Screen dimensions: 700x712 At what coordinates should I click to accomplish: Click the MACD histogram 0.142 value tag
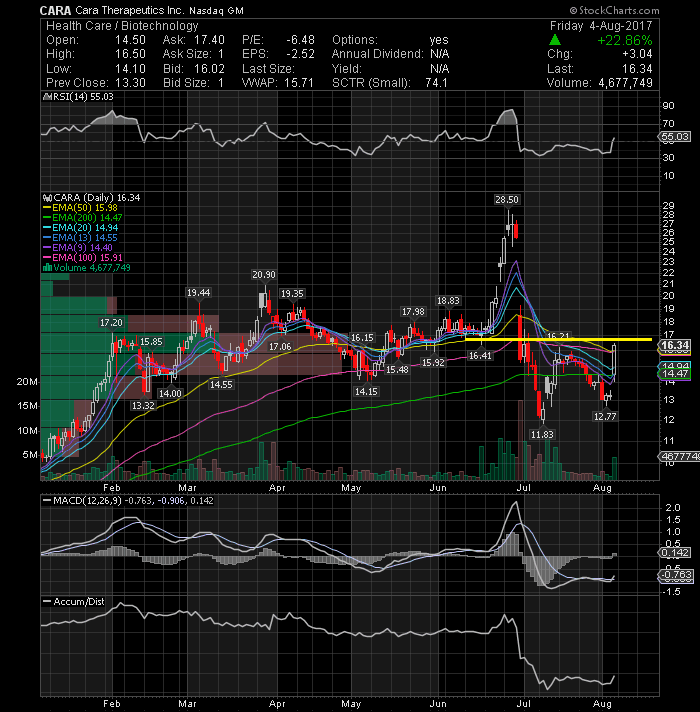675,553
